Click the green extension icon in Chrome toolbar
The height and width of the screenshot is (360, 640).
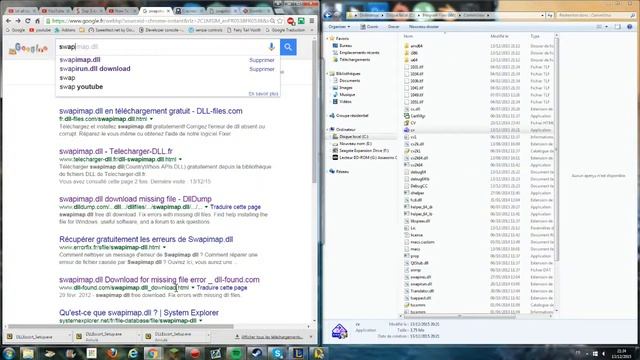(x=301, y=21)
